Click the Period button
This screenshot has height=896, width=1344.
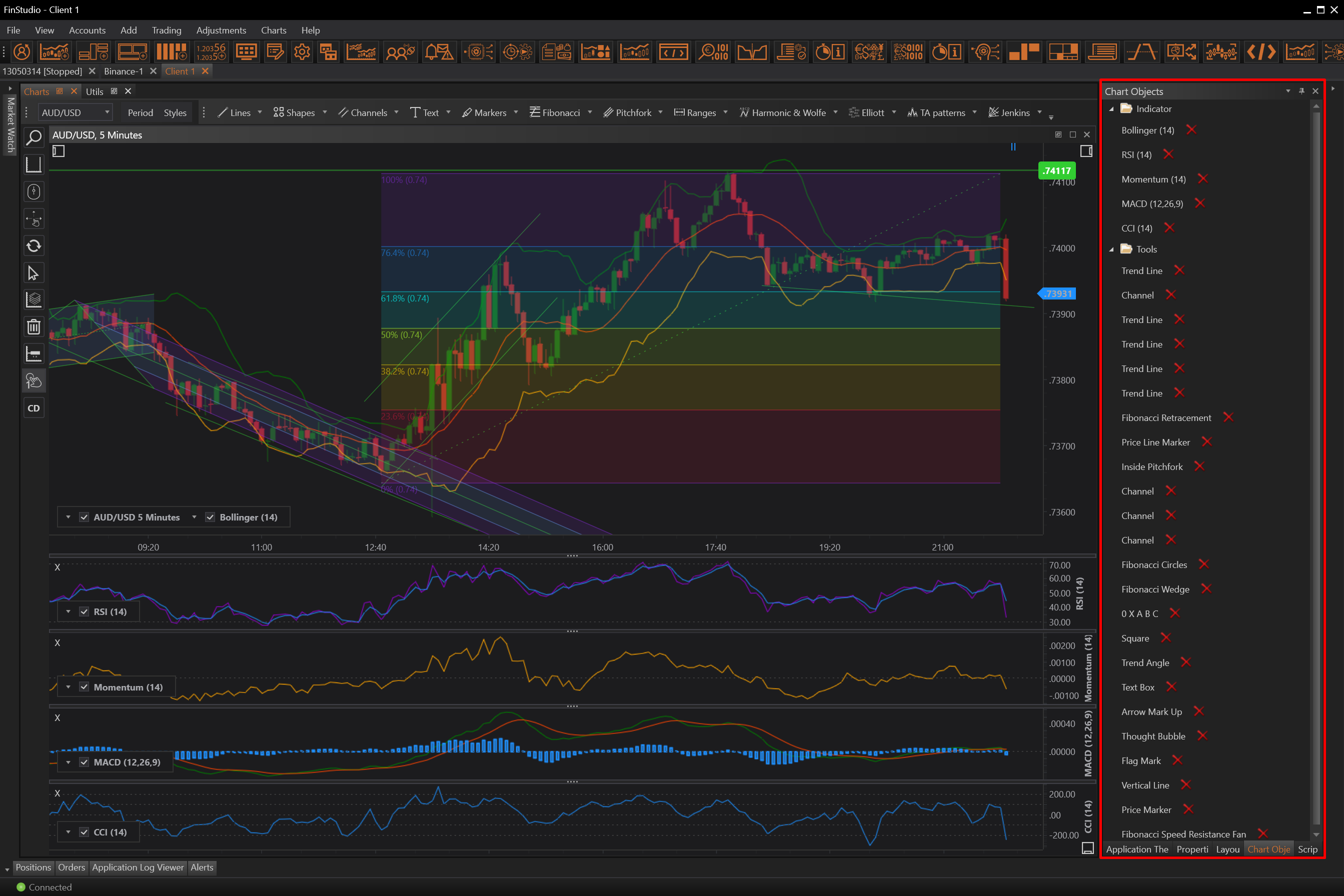pyautogui.click(x=140, y=112)
